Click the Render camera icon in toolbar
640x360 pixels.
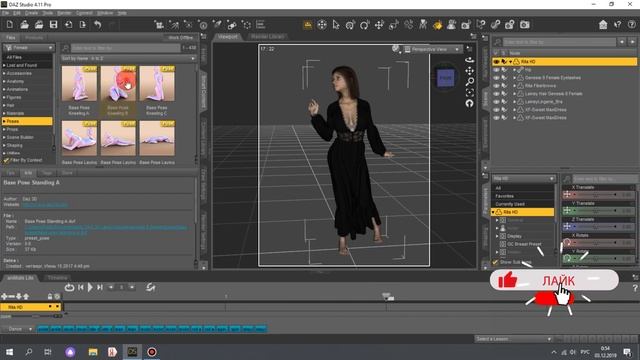pyautogui.click(x=524, y=25)
